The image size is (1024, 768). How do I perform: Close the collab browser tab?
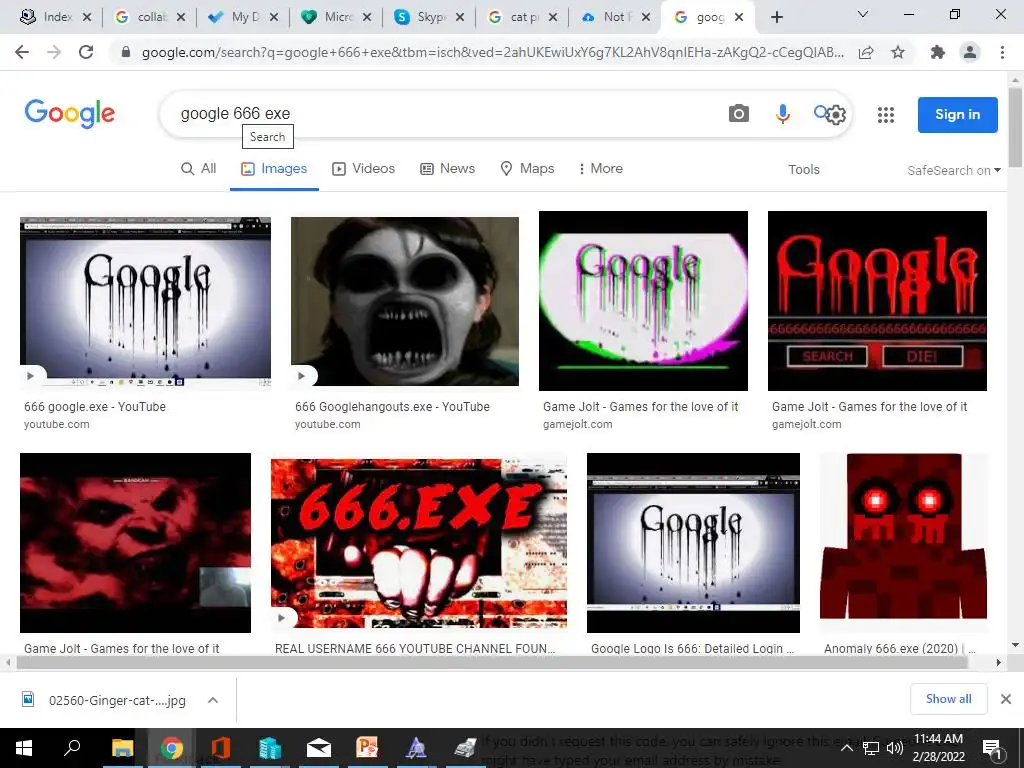tap(181, 17)
